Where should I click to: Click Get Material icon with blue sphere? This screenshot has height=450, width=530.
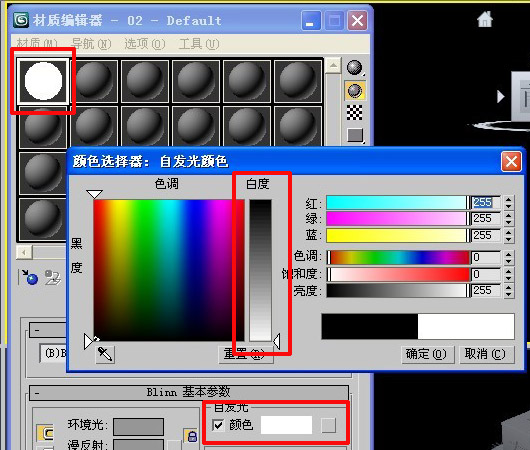pos(30,277)
